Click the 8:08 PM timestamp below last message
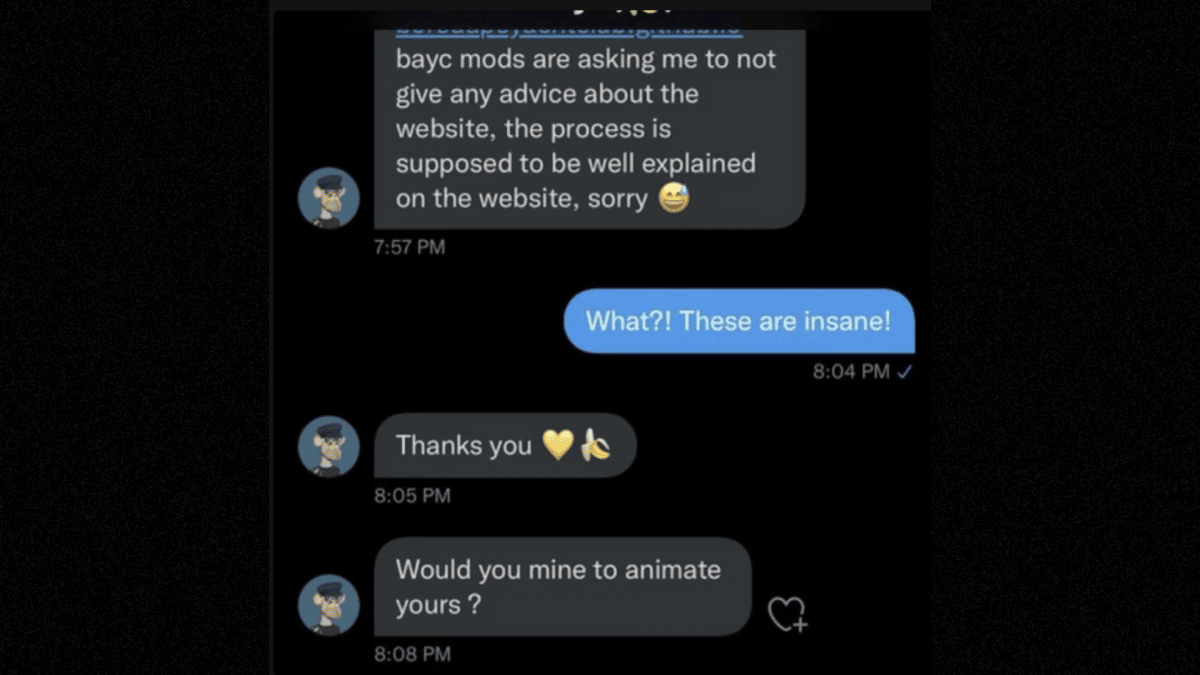1200x675 pixels. (411, 654)
